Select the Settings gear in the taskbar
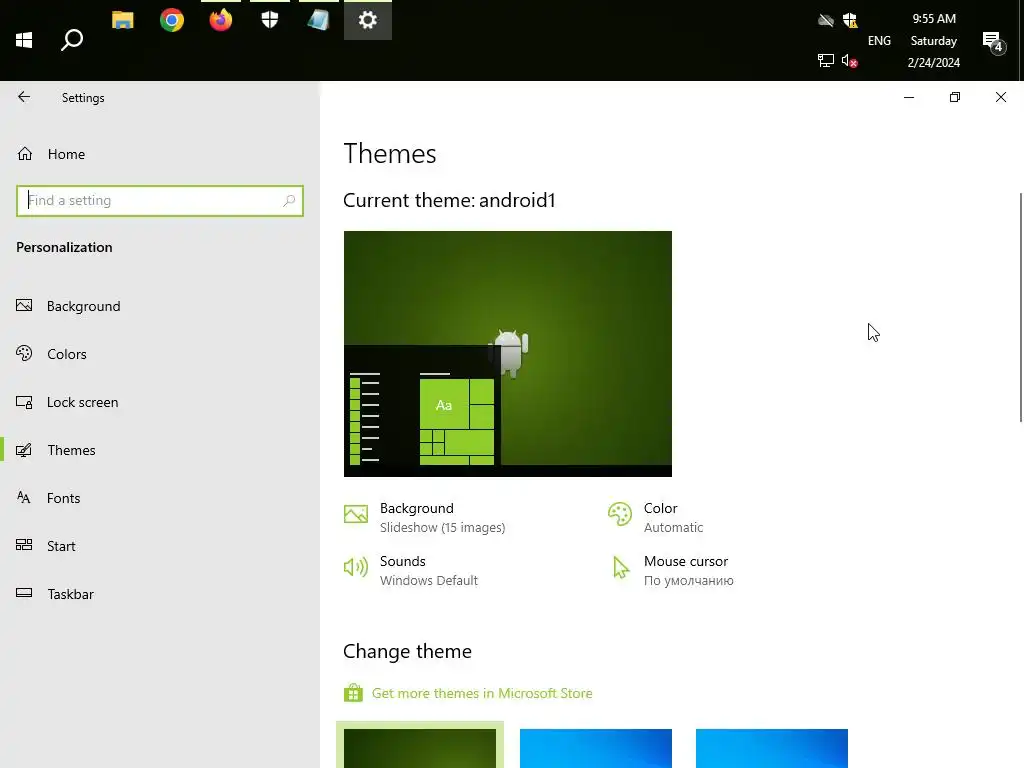The image size is (1024, 768). (x=368, y=20)
